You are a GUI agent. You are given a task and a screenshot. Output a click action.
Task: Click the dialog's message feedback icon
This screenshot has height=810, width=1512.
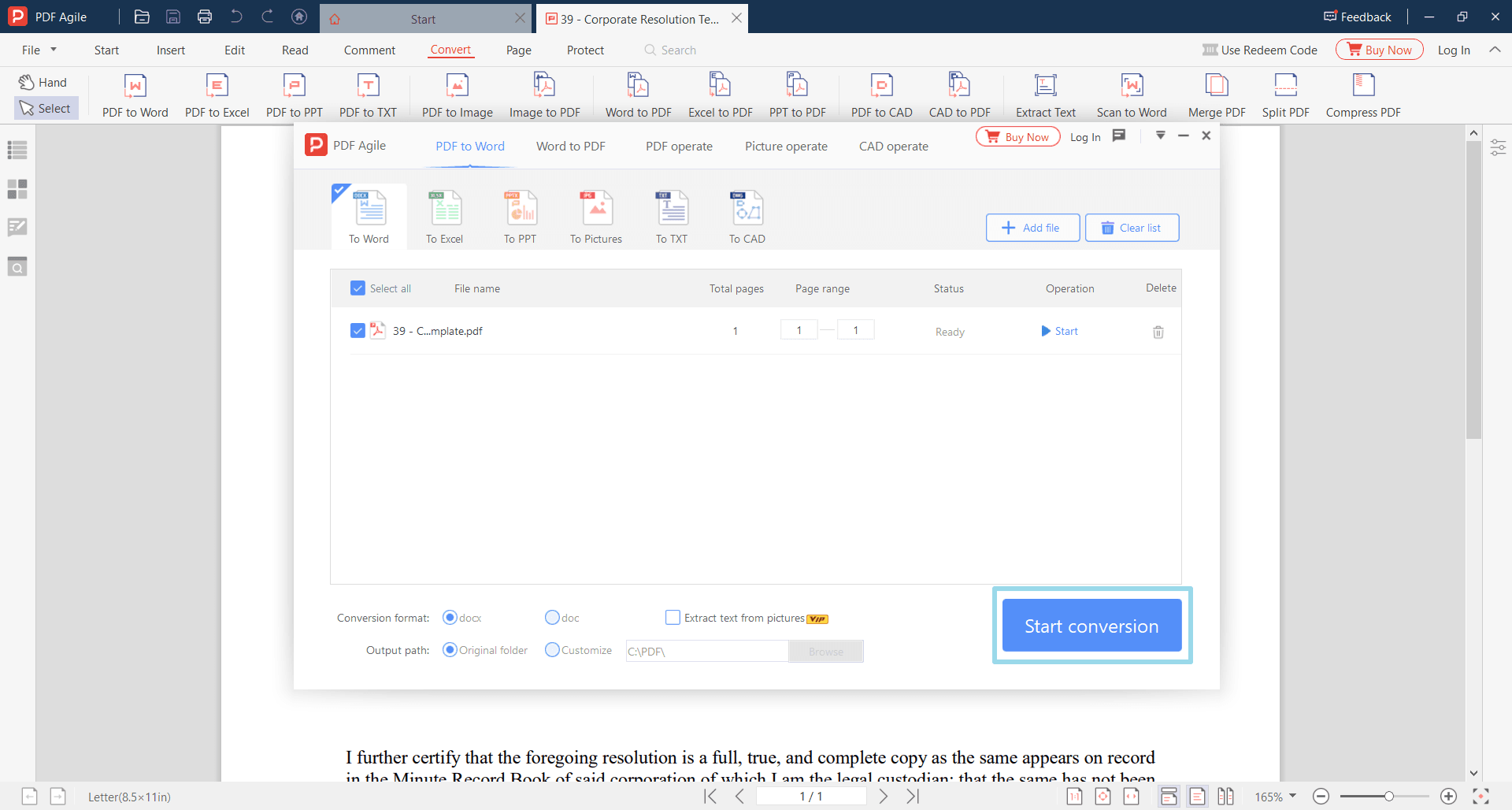click(x=1119, y=136)
